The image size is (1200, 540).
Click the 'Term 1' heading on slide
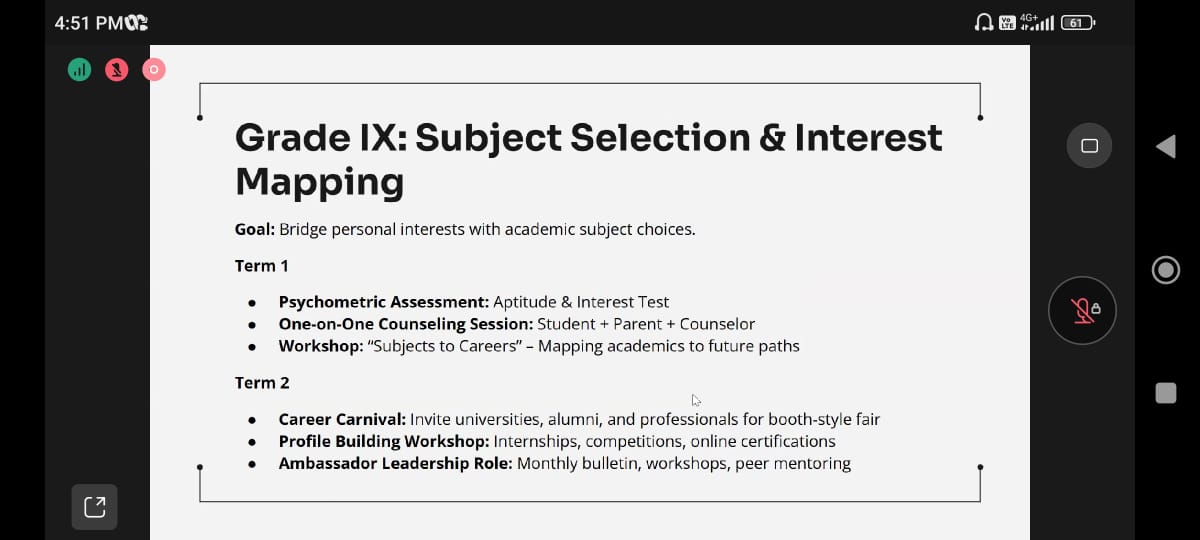click(x=262, y=266)
